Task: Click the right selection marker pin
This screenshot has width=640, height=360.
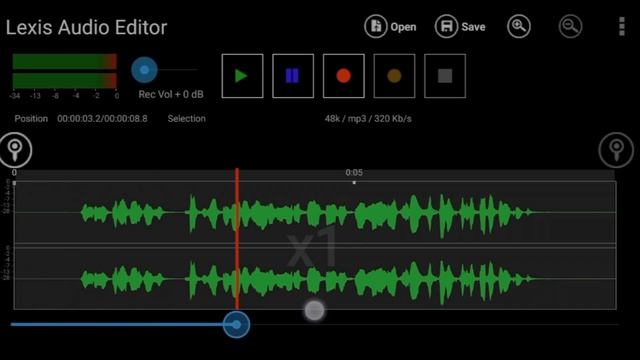Action: click(x=616, y=150)
